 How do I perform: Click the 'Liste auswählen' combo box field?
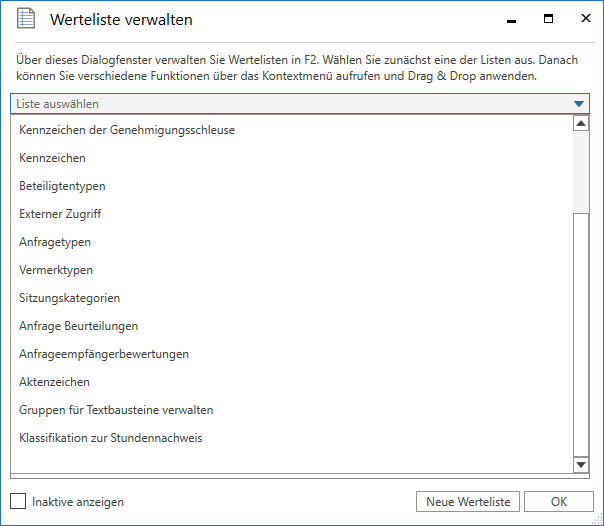(290, 104)
